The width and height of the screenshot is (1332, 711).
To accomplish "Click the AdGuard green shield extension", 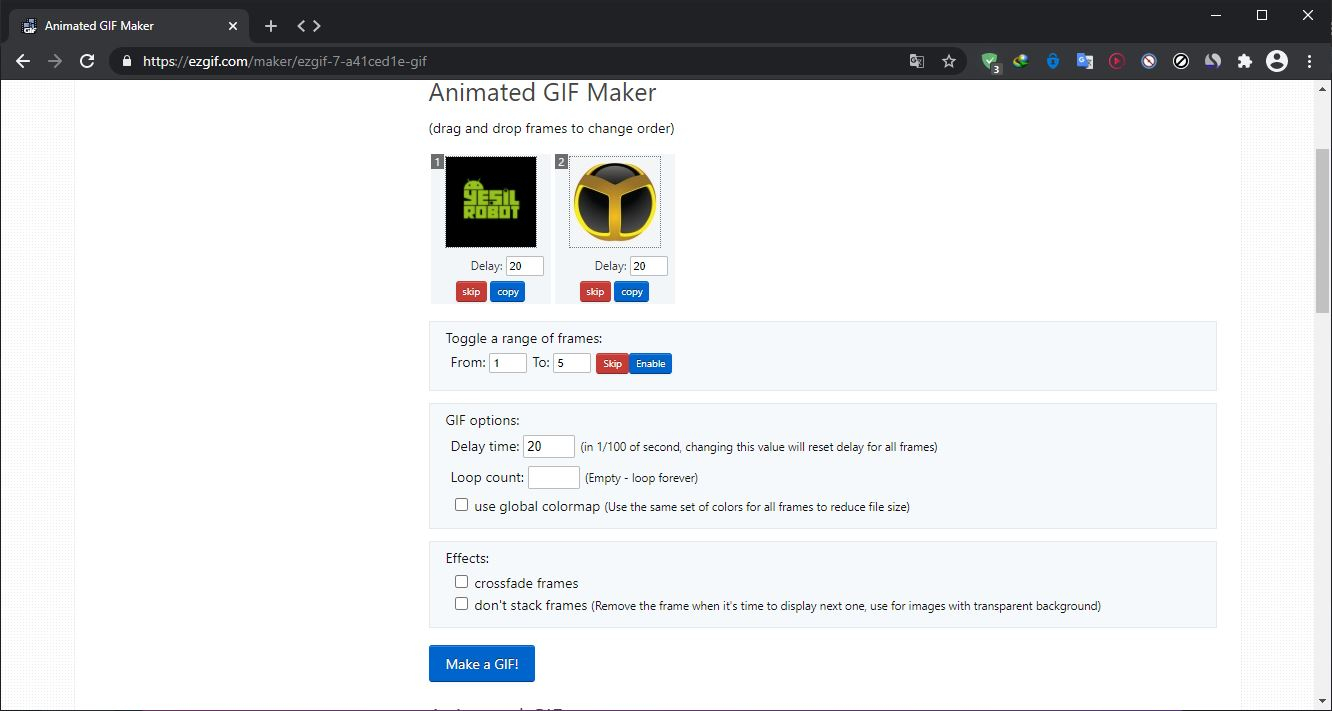I will [x=989, y=61].
